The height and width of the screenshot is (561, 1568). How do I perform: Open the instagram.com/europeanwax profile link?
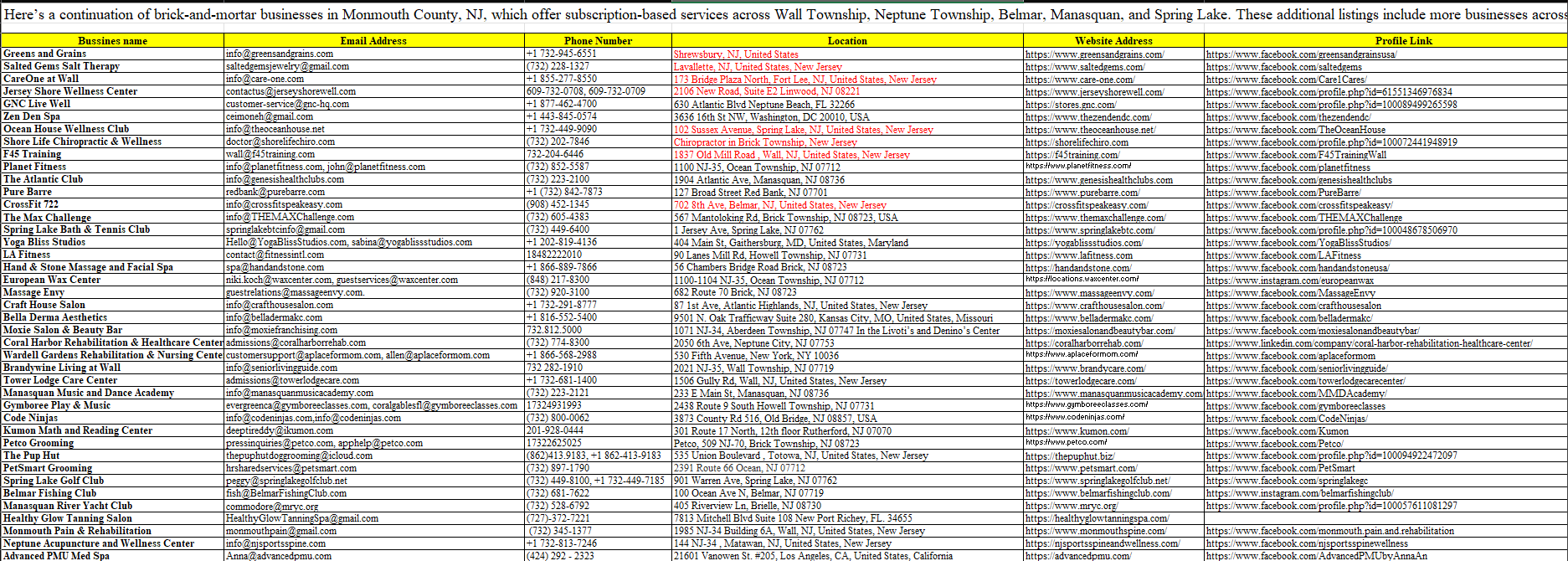point(1290,280)
